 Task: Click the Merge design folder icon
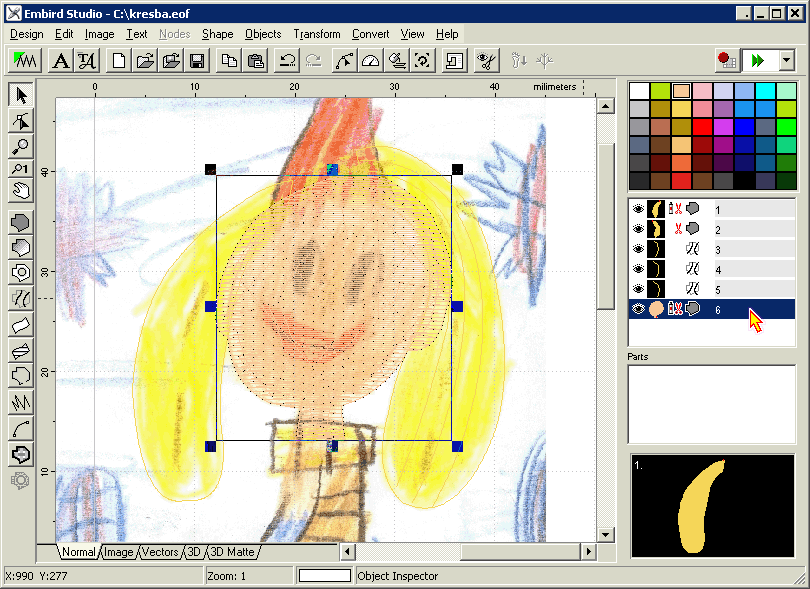[171, 60]
